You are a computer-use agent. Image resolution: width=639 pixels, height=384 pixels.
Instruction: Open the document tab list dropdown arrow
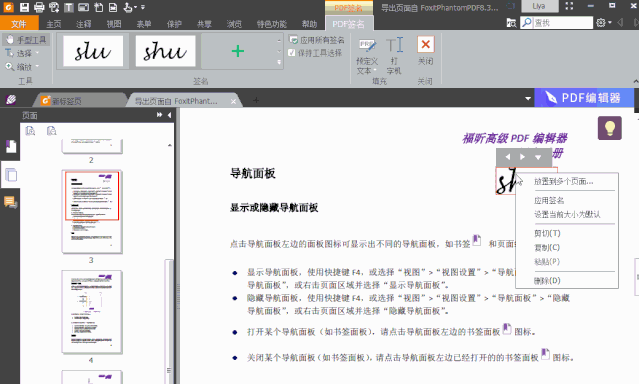point(528,99)
